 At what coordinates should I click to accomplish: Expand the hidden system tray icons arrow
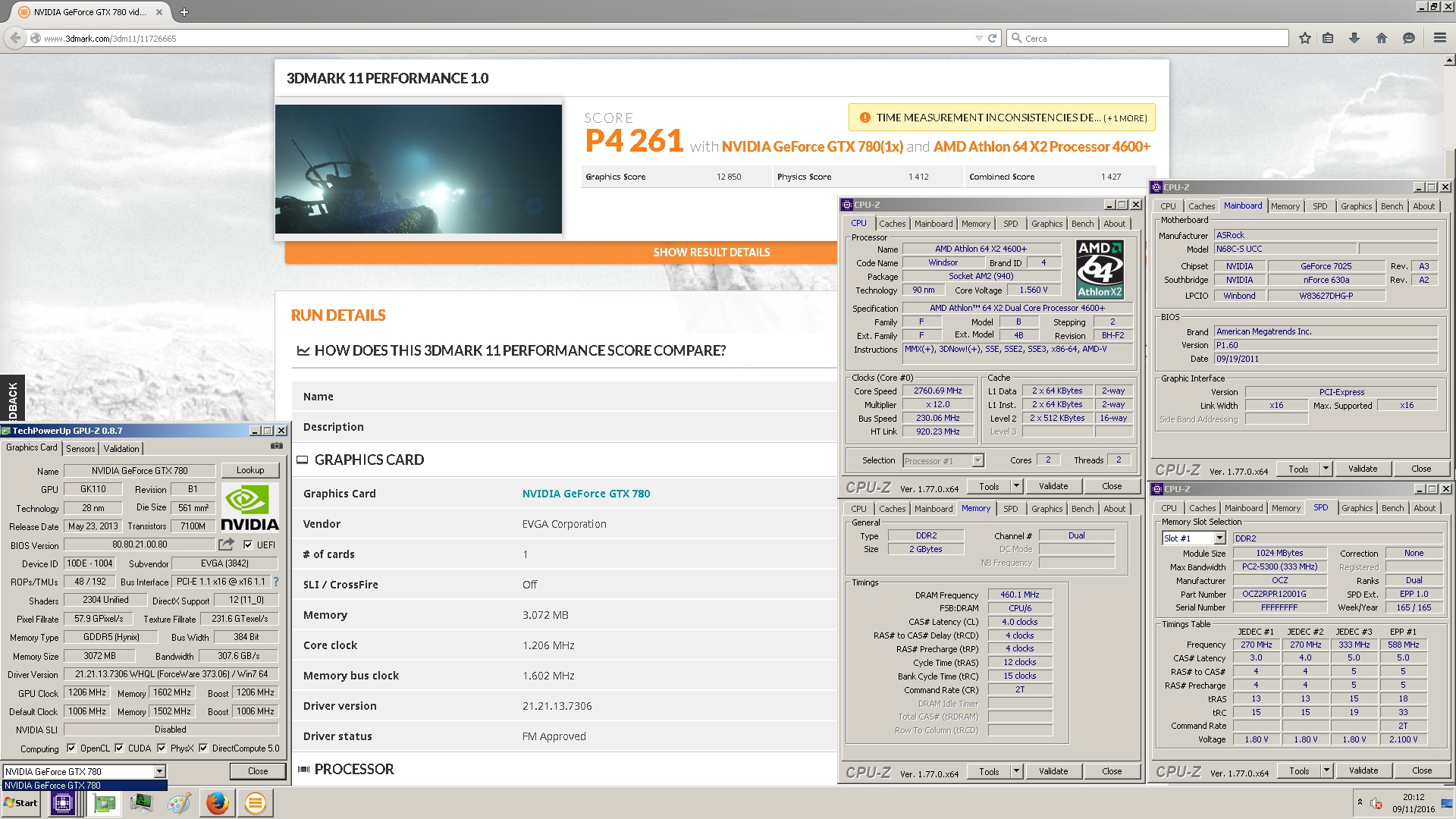[x=1360, y=802]
